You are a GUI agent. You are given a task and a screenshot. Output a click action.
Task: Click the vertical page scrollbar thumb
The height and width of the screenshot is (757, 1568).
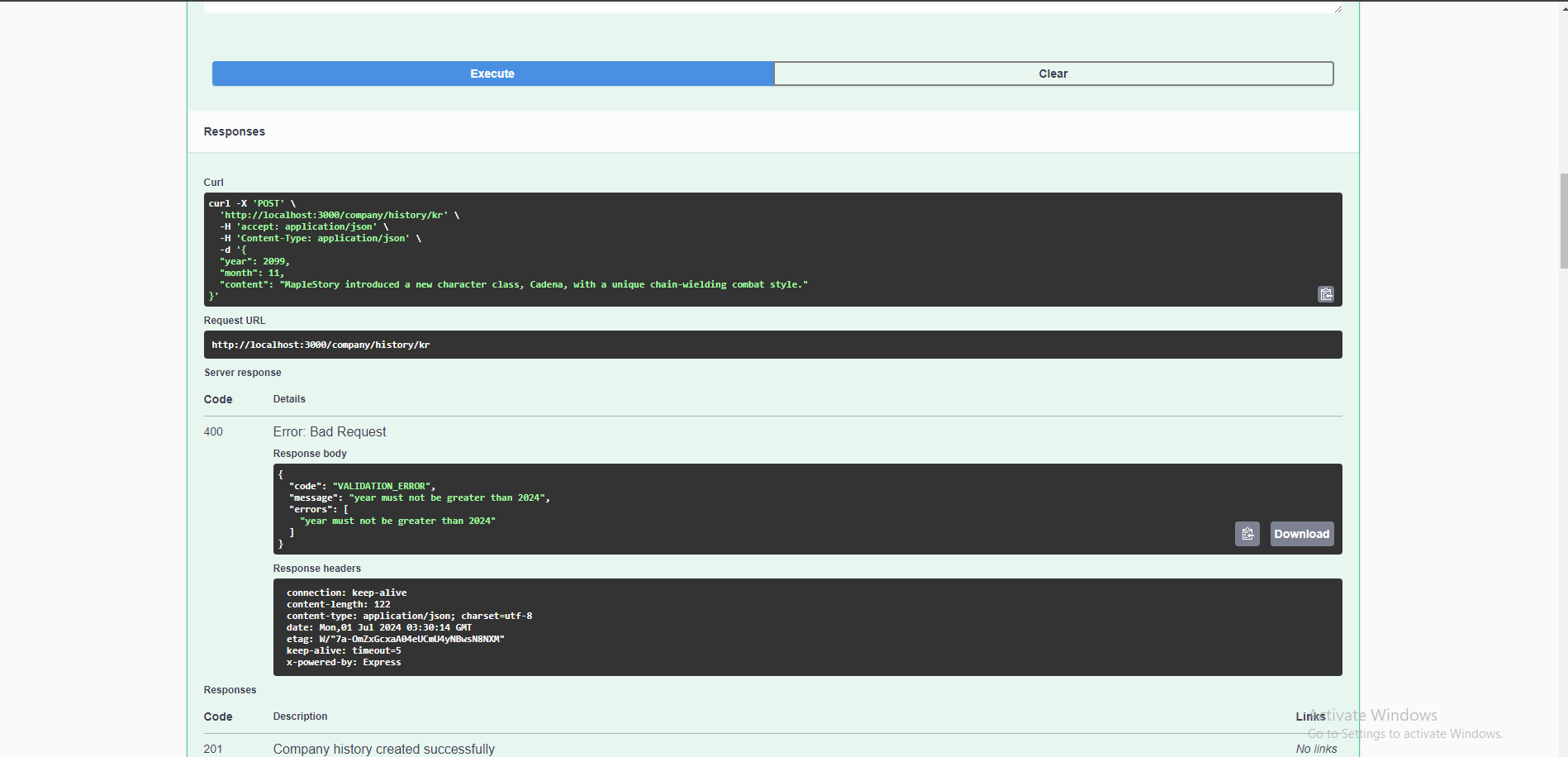1563,221
